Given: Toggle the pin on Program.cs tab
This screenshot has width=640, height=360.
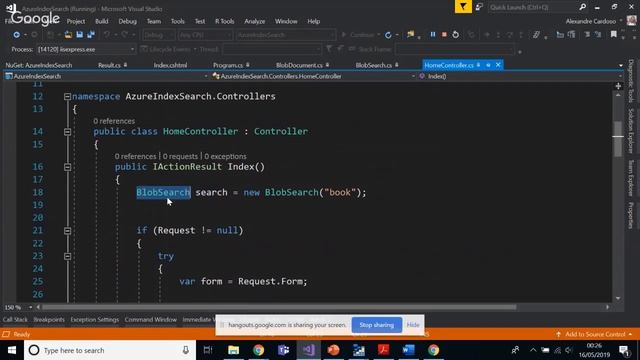Looking at the screenshot, I should (x=248, y=65).
